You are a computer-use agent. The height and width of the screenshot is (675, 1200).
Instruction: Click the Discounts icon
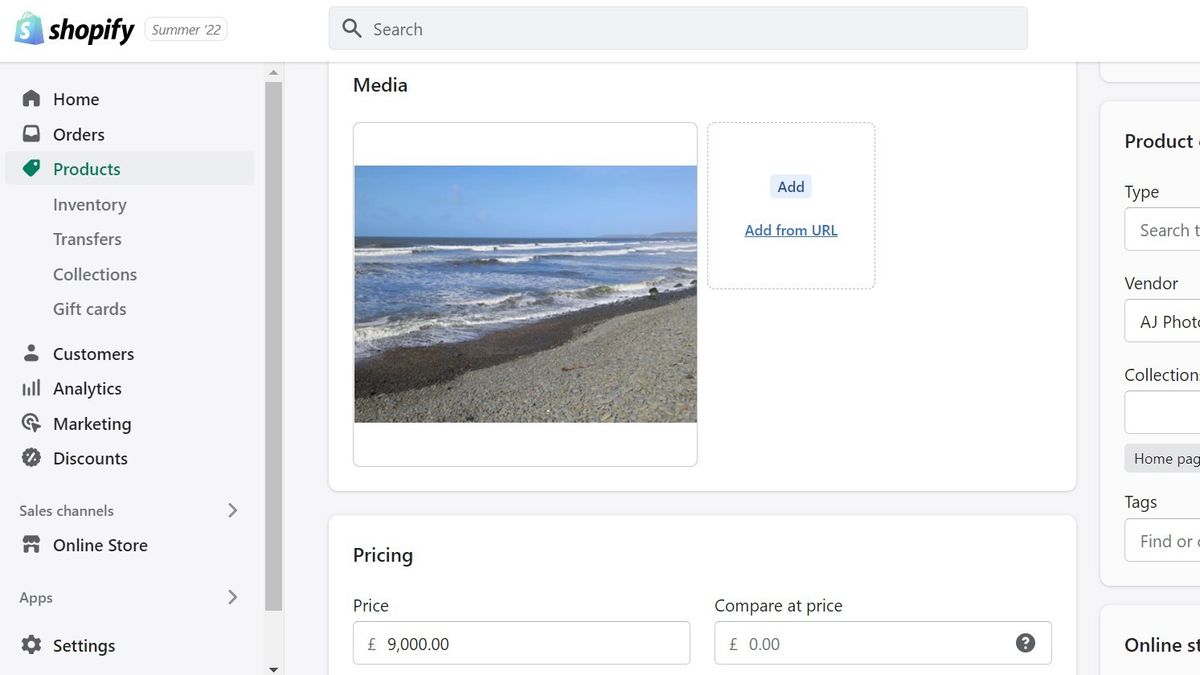pos(31,458)
